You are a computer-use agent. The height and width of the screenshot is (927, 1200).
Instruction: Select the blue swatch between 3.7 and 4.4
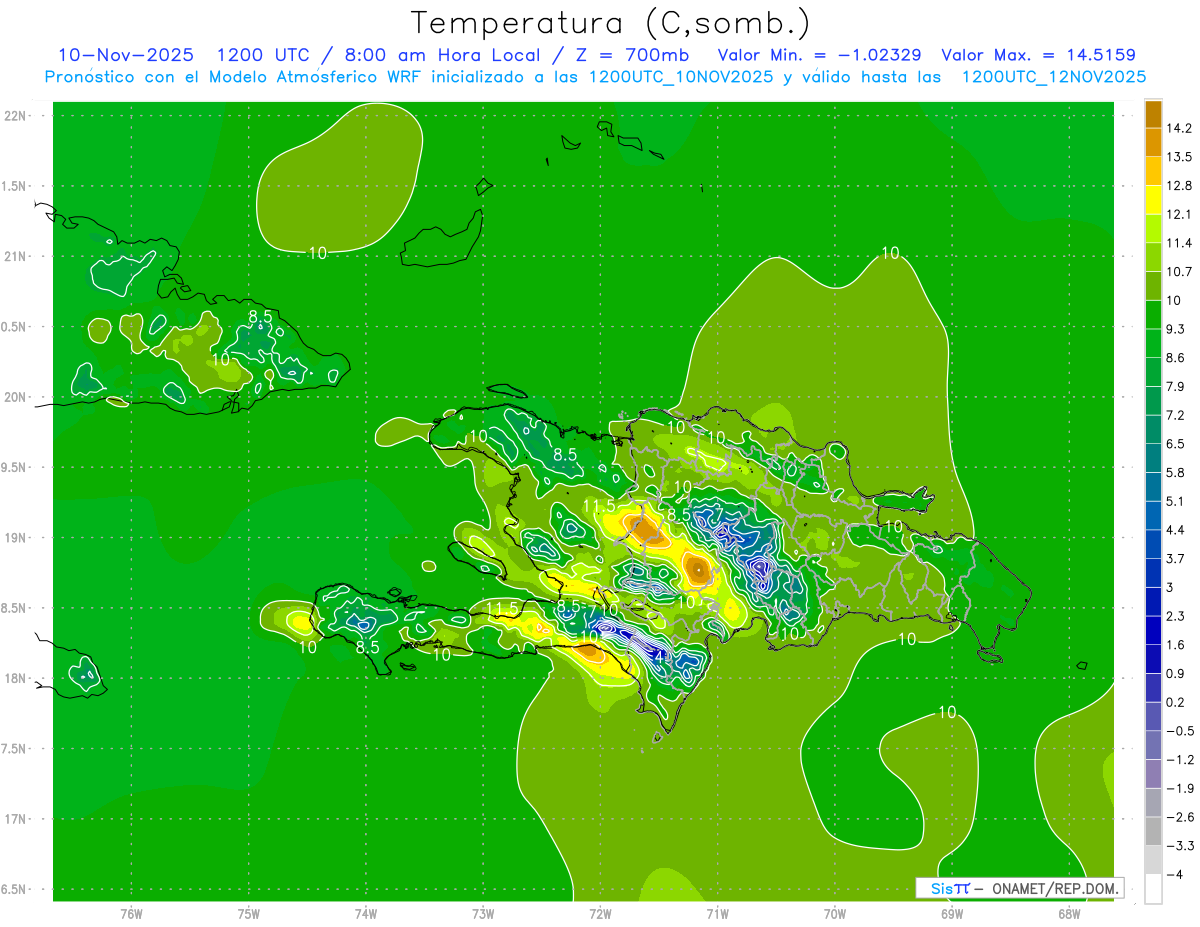point(1153,544)
